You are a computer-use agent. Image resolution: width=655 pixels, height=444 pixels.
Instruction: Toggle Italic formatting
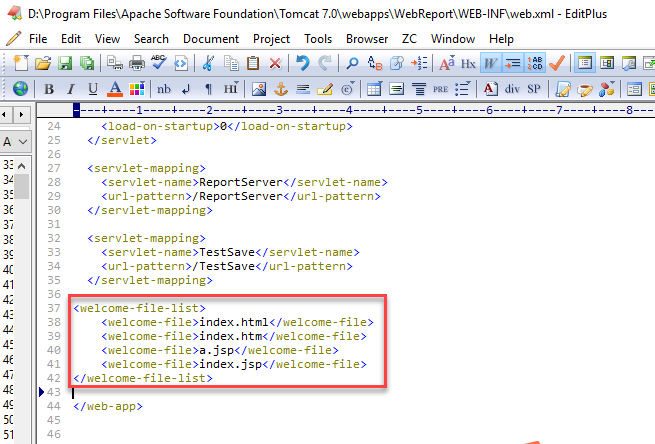[x=71, y=89]
